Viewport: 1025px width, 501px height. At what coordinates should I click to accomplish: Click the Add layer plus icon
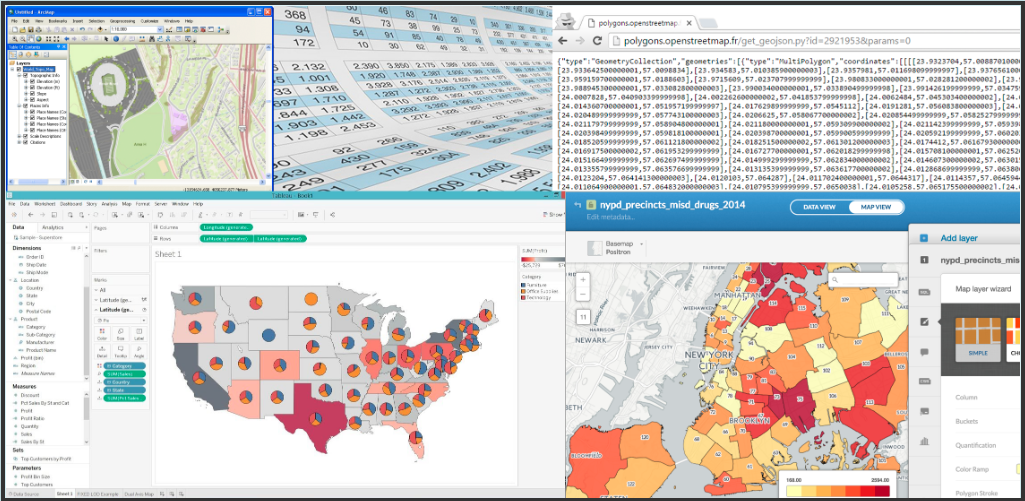(x=921, y=238)
